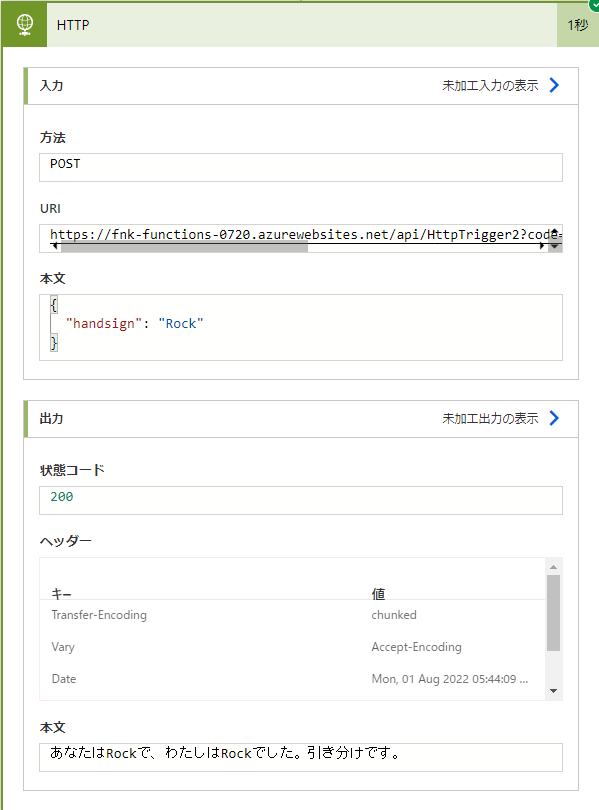The width and height of the screenshot is (599, 810).
Task: Select the 入力 section header
Action: click(302, 86)
